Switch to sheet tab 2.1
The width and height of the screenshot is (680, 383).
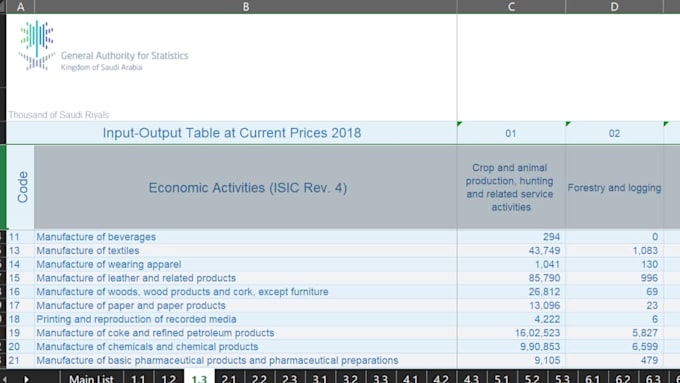[229, 377]
